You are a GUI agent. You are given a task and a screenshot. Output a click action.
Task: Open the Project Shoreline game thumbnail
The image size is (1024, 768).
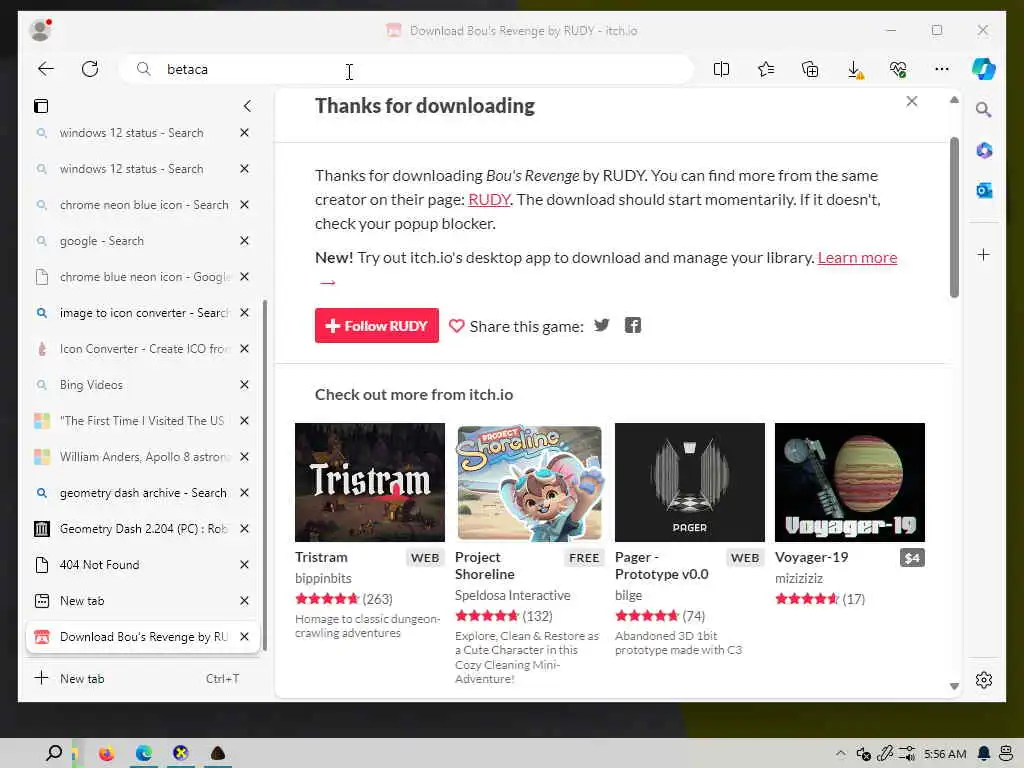(529, 482)
